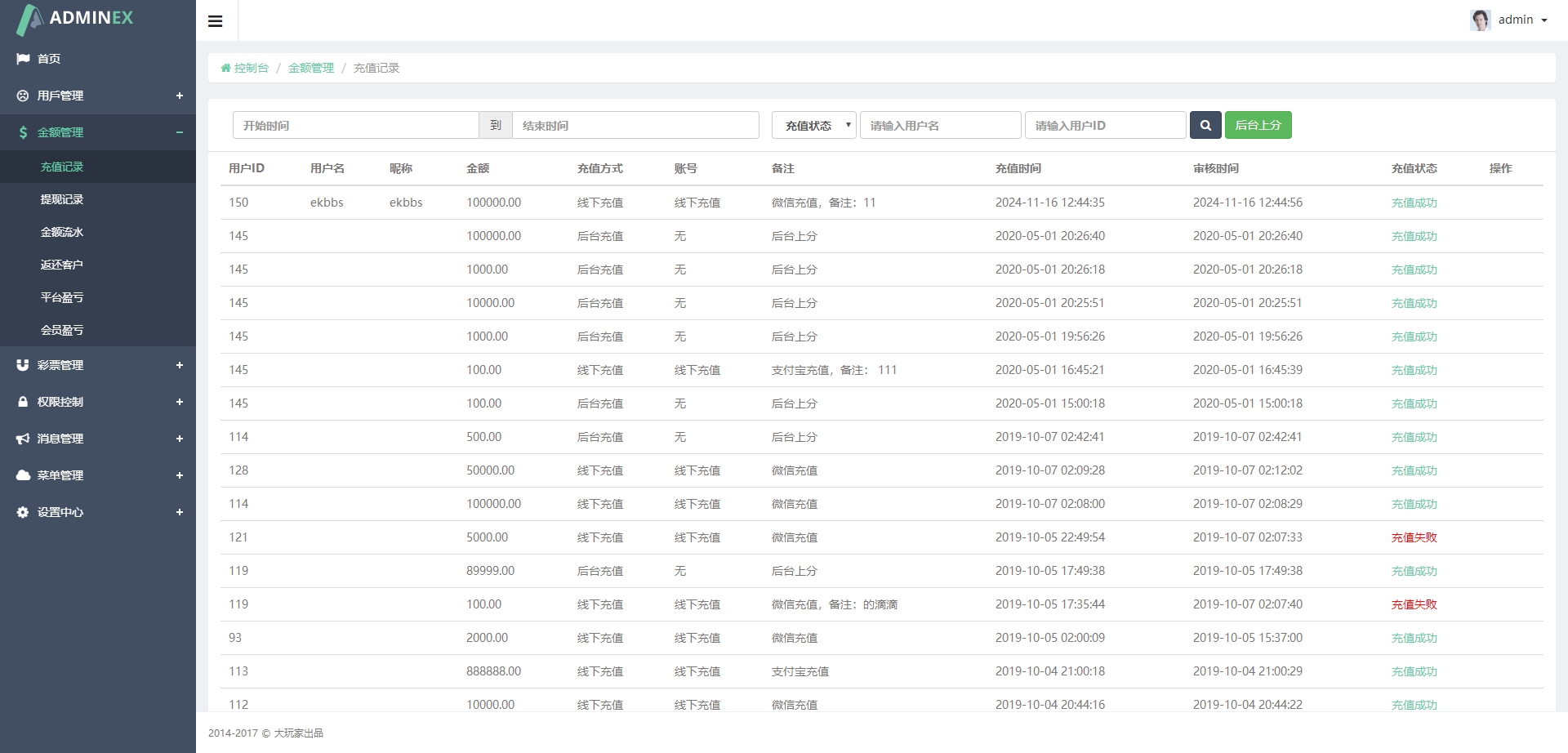Select 提现记录 submenu item

click(62, 199)
